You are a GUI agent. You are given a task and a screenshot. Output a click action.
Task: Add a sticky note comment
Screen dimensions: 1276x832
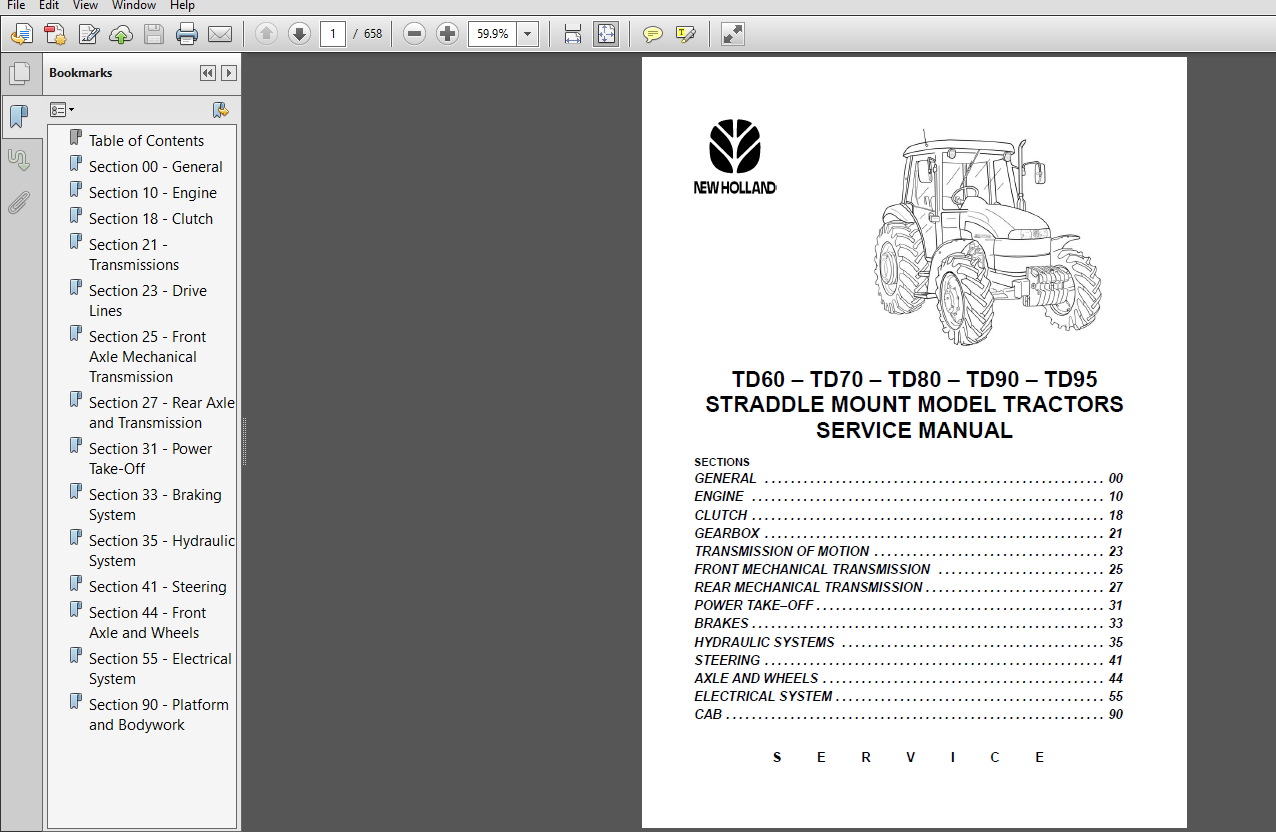[653, 34]
